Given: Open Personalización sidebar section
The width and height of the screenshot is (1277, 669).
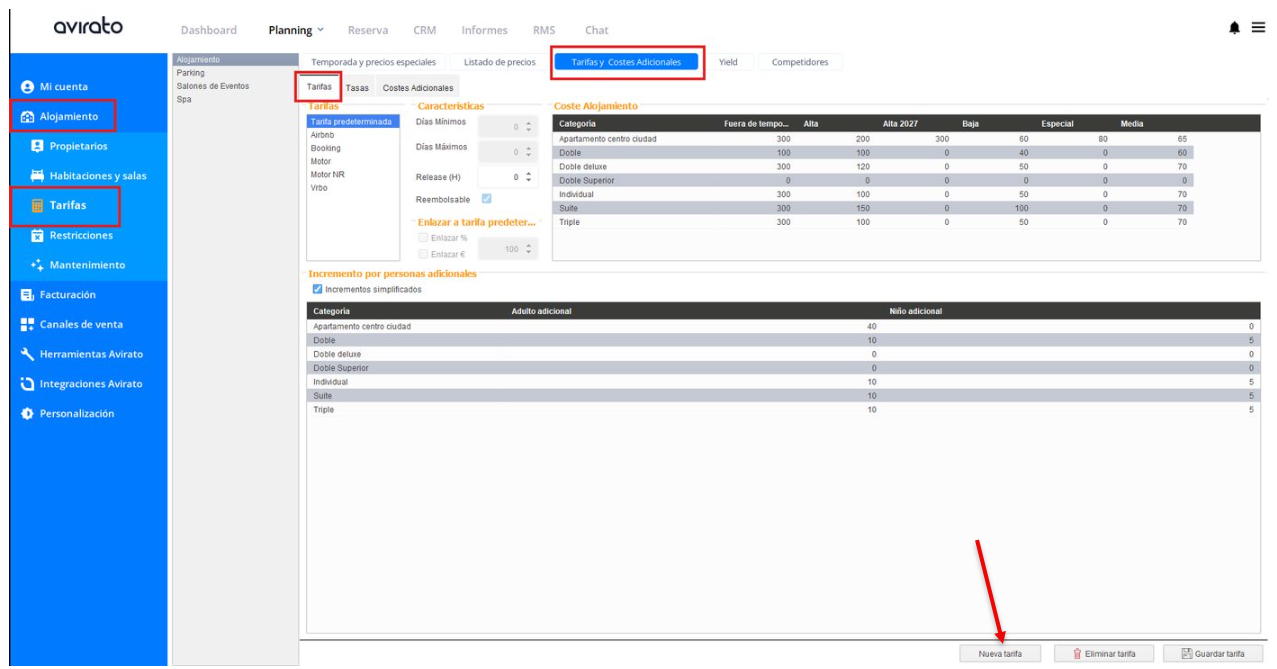Looking at the screenshot, I should point(77,414).
